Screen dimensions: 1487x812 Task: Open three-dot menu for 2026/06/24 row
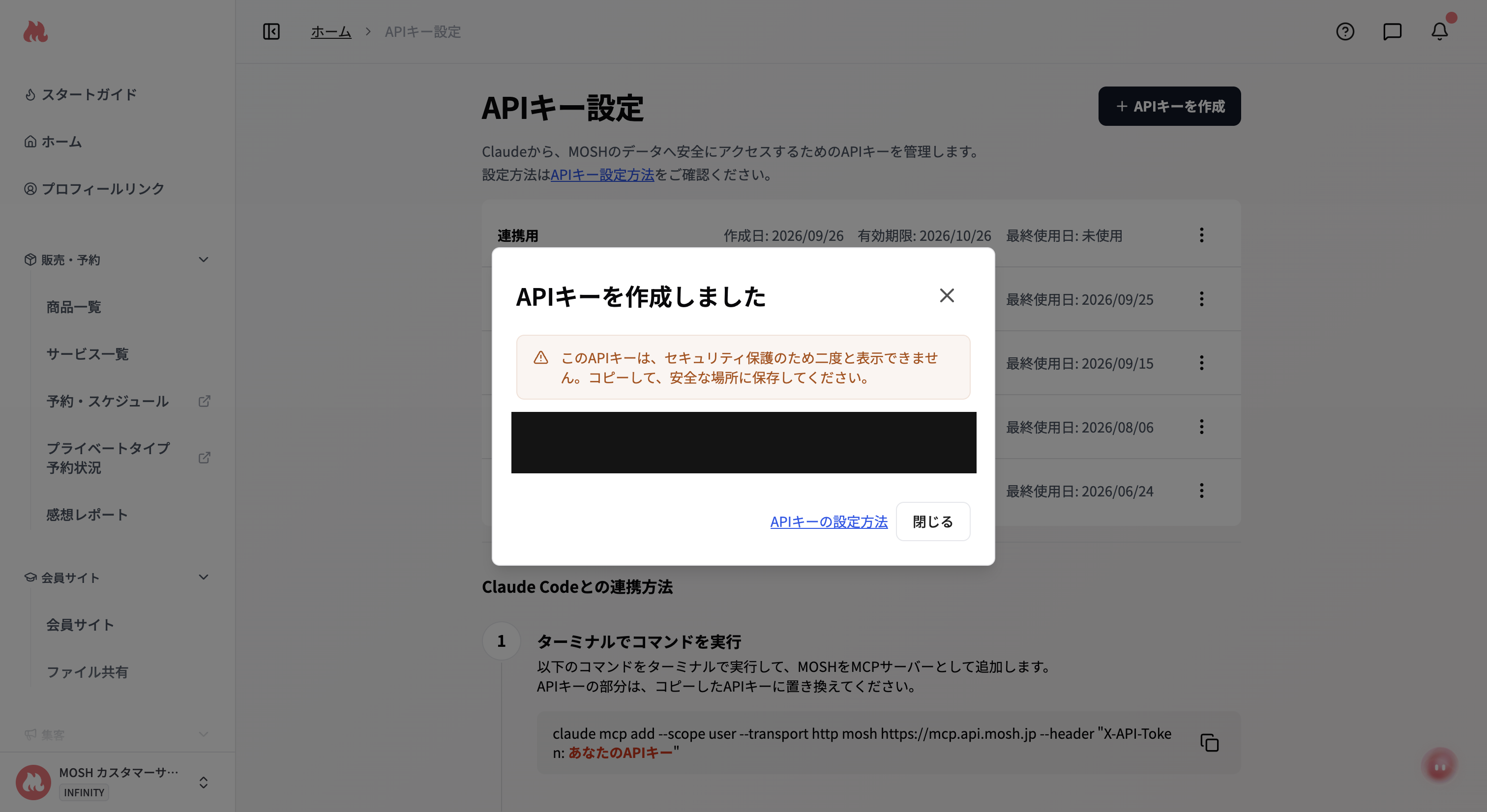coord(1202,491)
